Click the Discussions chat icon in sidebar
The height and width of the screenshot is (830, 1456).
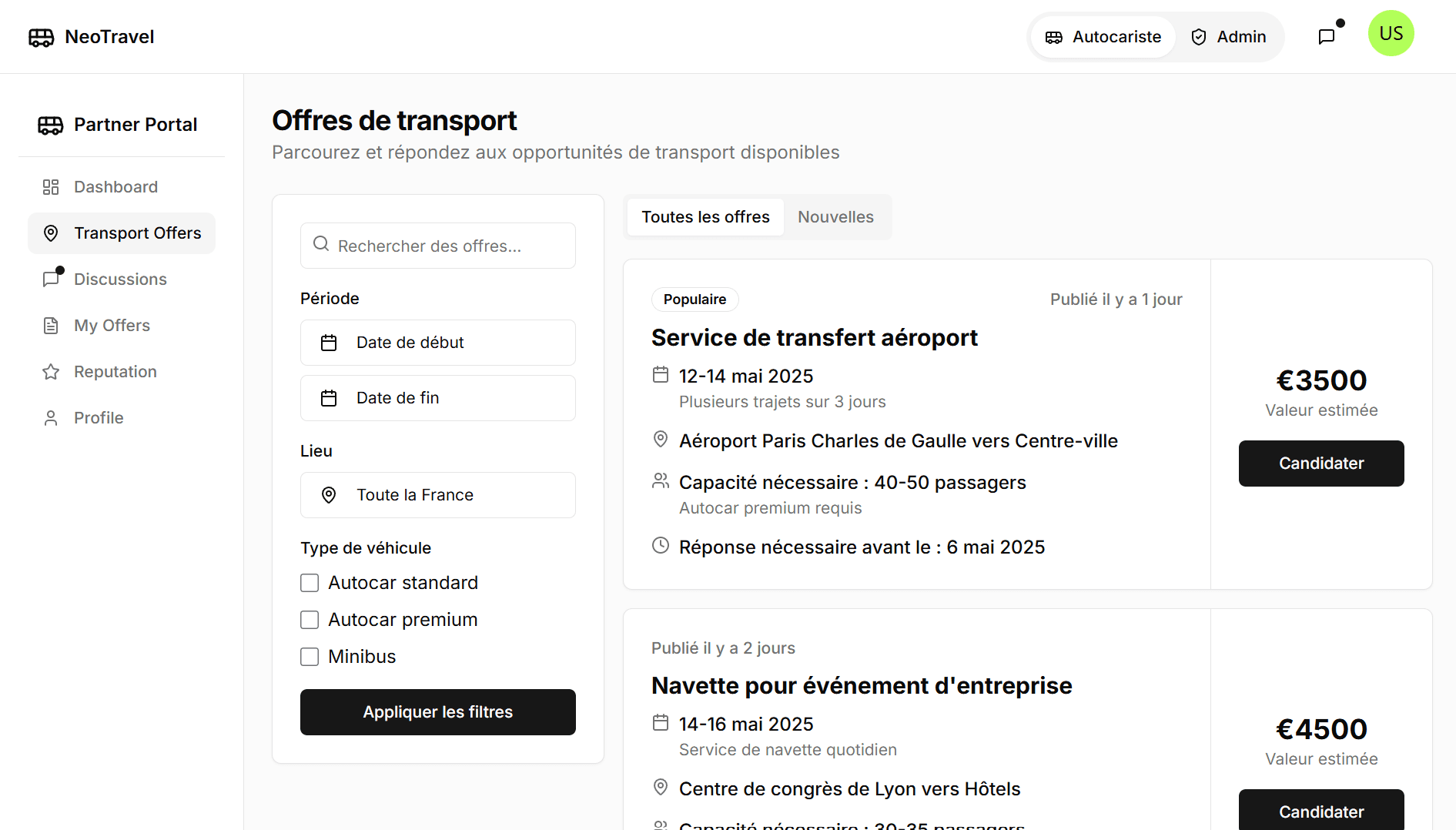(51, 279)
